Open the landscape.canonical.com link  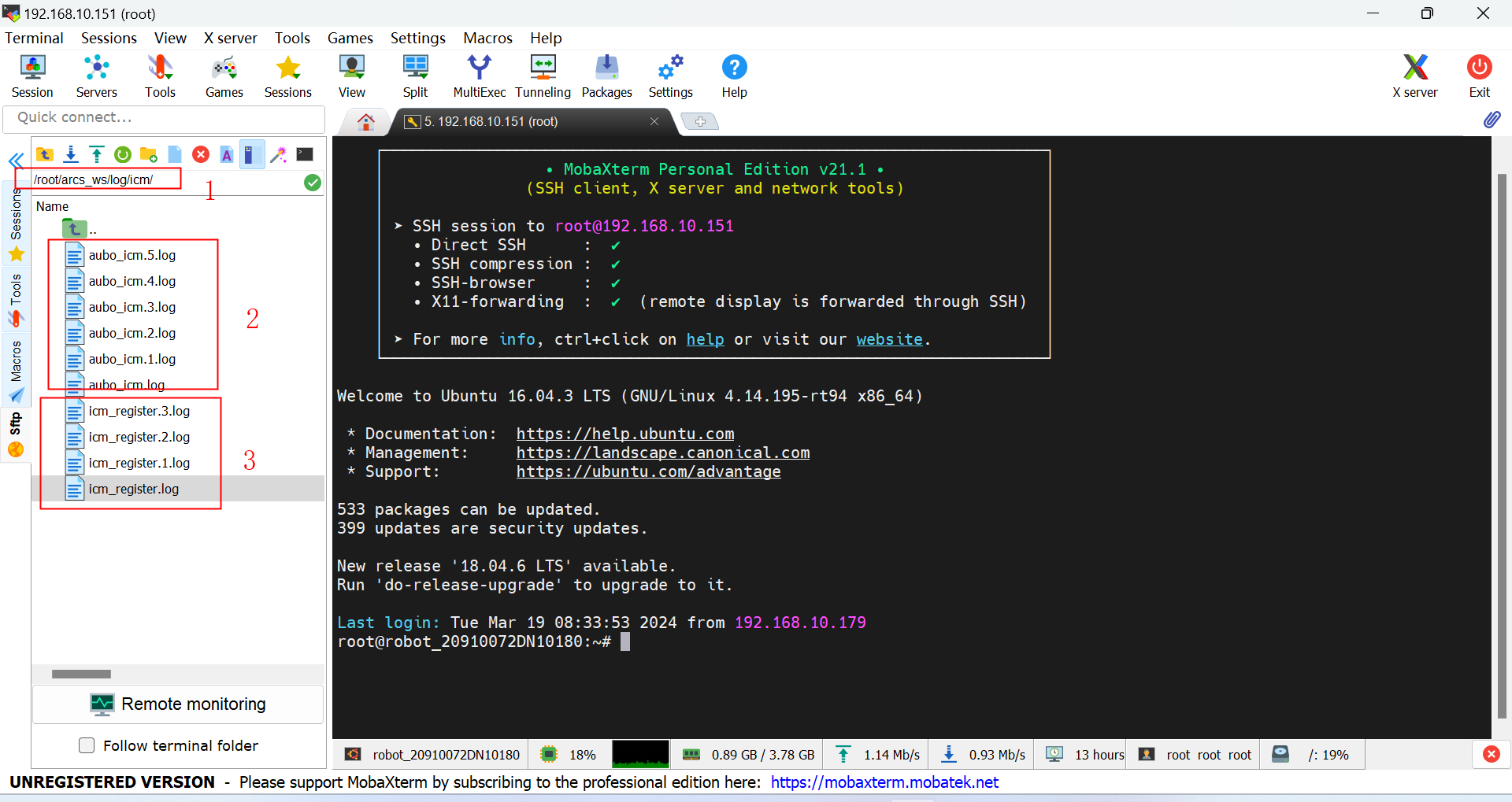(x=663, y=453)
